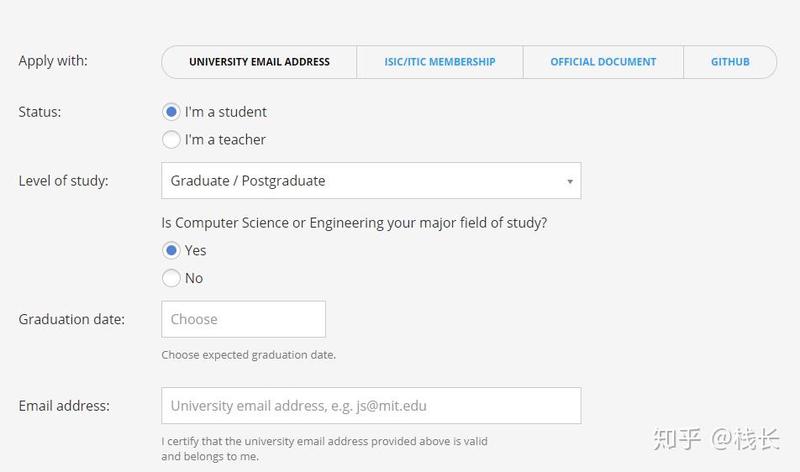Choose the GitHub apply option
The image size is (800, 472).
(730, 62)
